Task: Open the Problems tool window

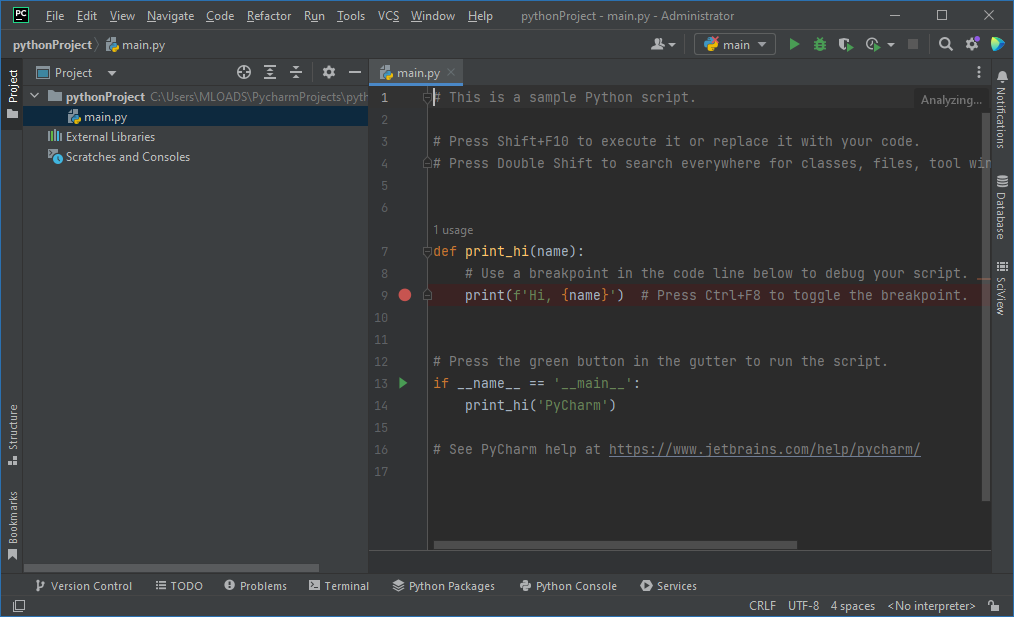Action: pyautogui.click(x=255, y=586)
